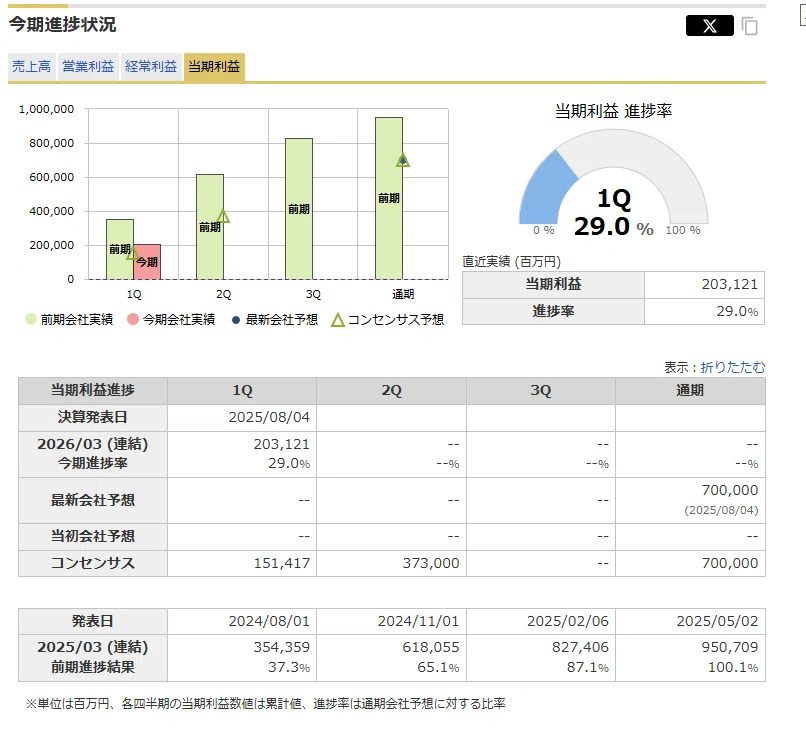The image size is (806, 734).
Task: Click the 2025/02/06 announcement date
Action: click(x=567, y=621)
